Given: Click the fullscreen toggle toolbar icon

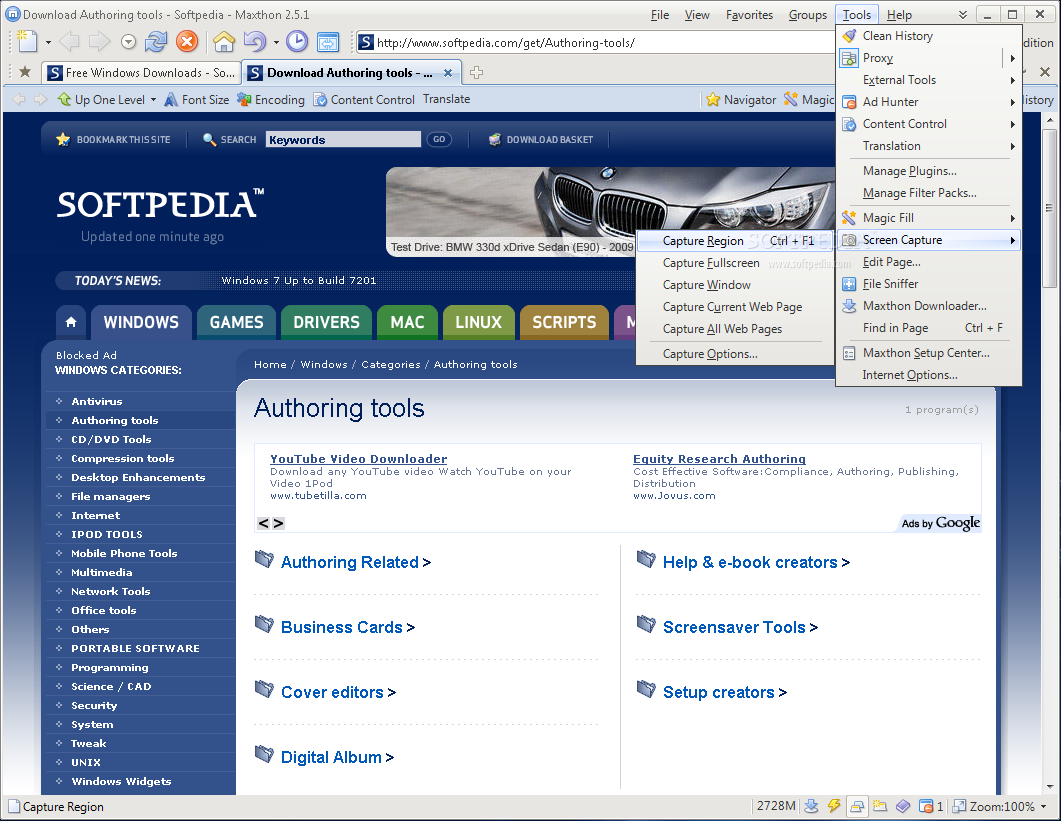Looking at the screenshot, I should coord(328,42).
